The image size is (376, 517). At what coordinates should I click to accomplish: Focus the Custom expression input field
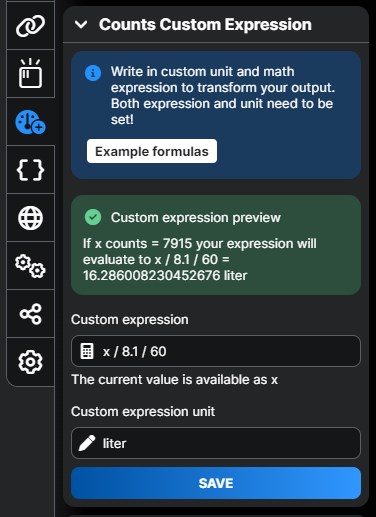pyautogui.click(x=216, y=351)
